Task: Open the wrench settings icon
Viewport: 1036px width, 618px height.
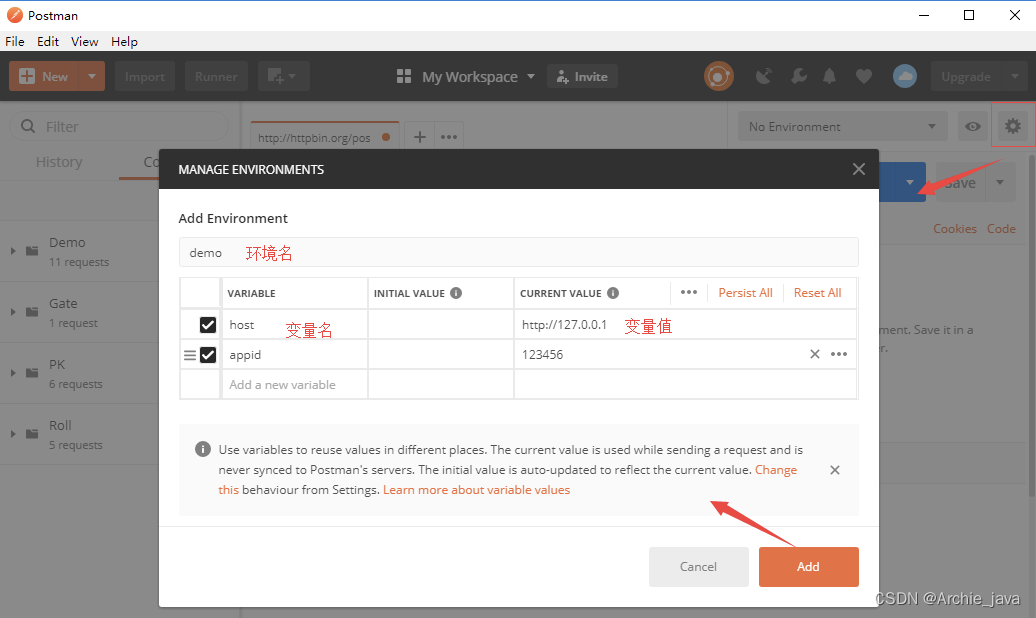Action: click(798, 77)
